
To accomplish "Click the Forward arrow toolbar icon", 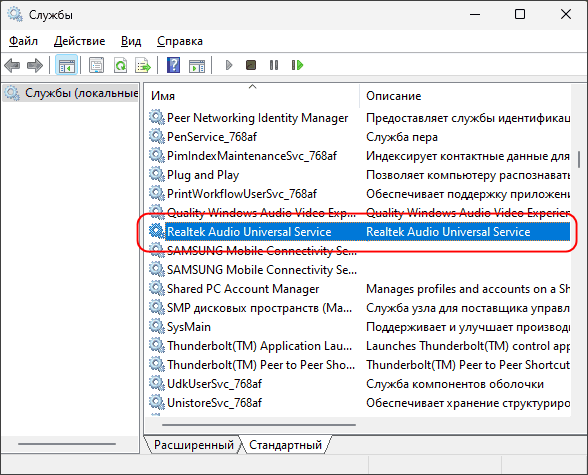I will (x=35, y=66).
